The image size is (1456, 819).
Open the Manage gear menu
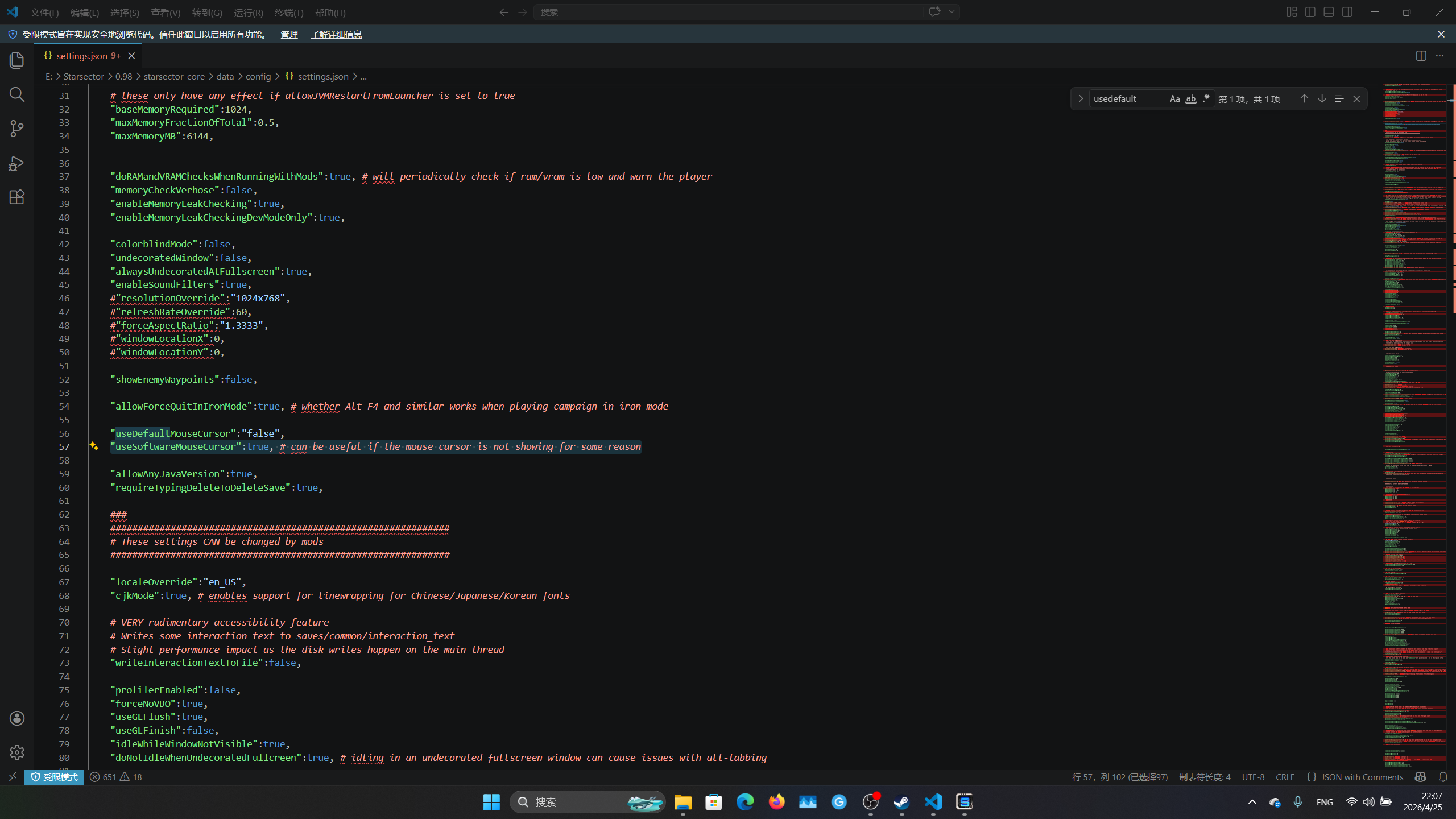17,752
